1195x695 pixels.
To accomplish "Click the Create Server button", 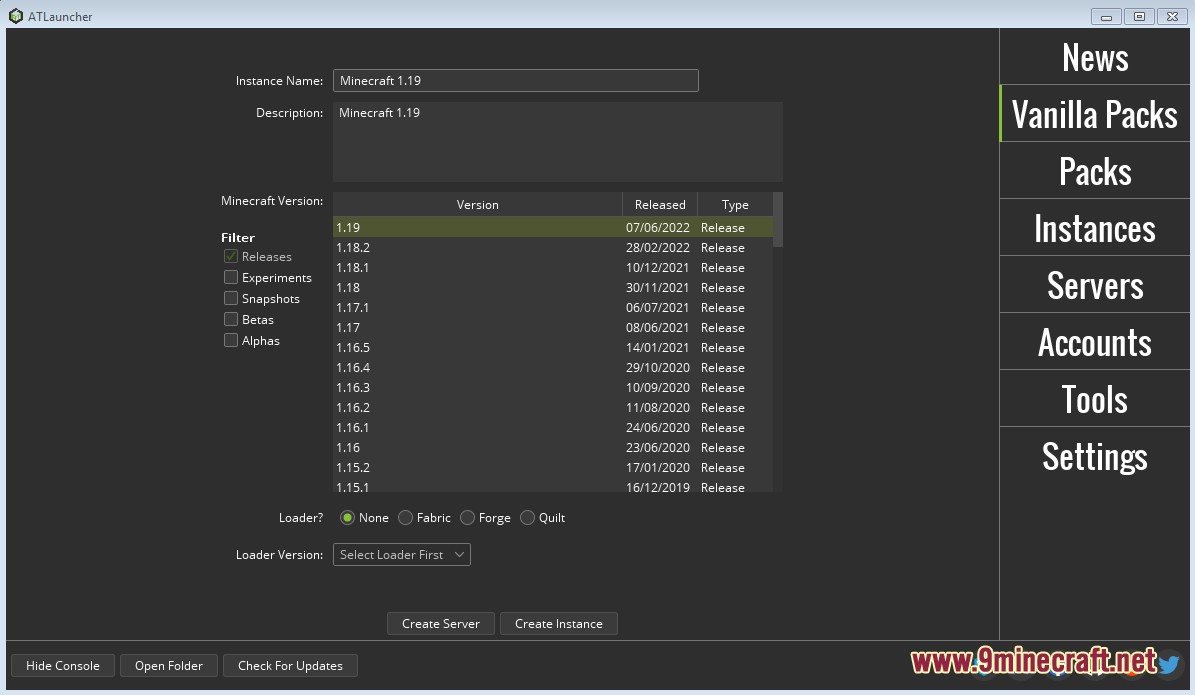I will tap(441, 623).
